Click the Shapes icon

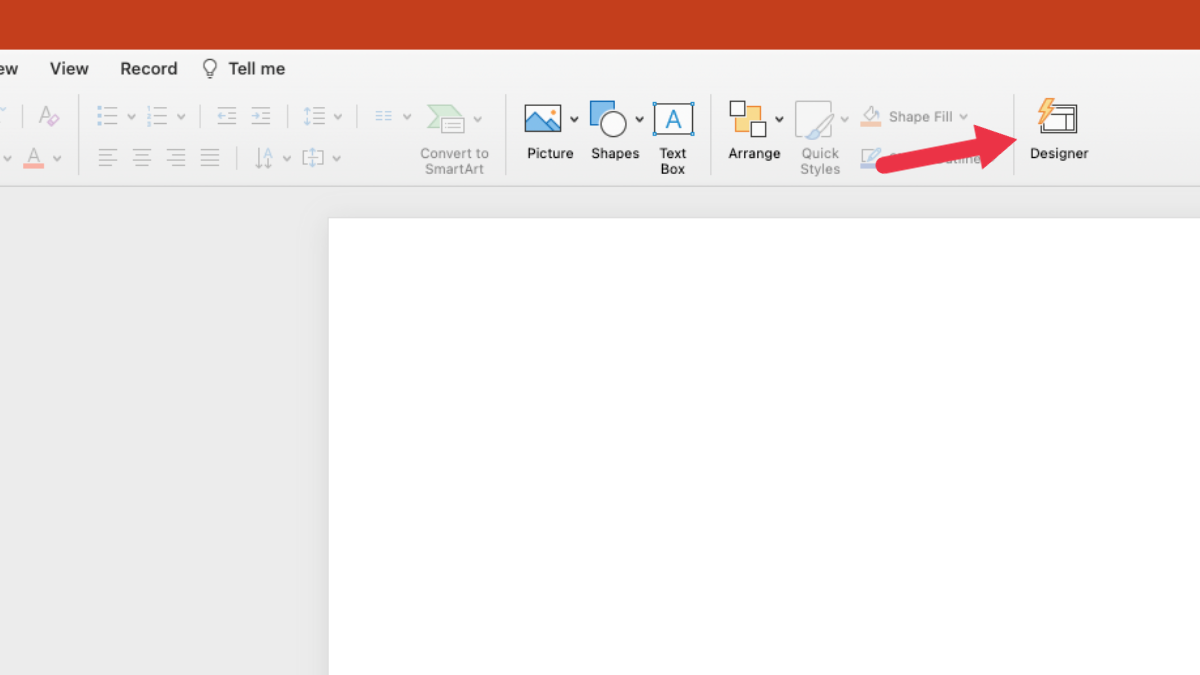608,119
